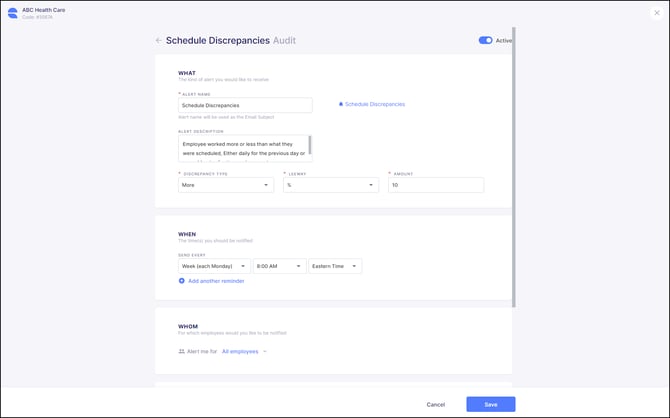This screenshot has height=418, width=670.
Task: Click the Alert Name input field
Action: point(245,105)
